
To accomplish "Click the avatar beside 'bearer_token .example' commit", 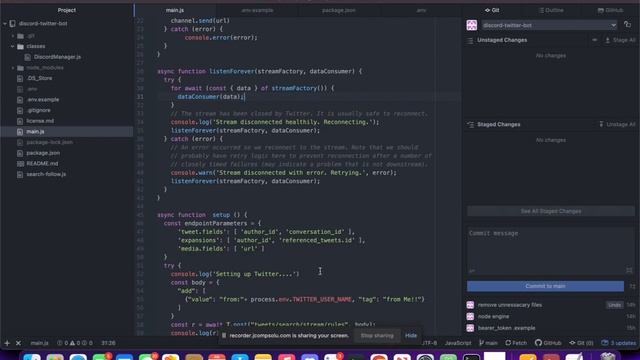I will [470, 328].
